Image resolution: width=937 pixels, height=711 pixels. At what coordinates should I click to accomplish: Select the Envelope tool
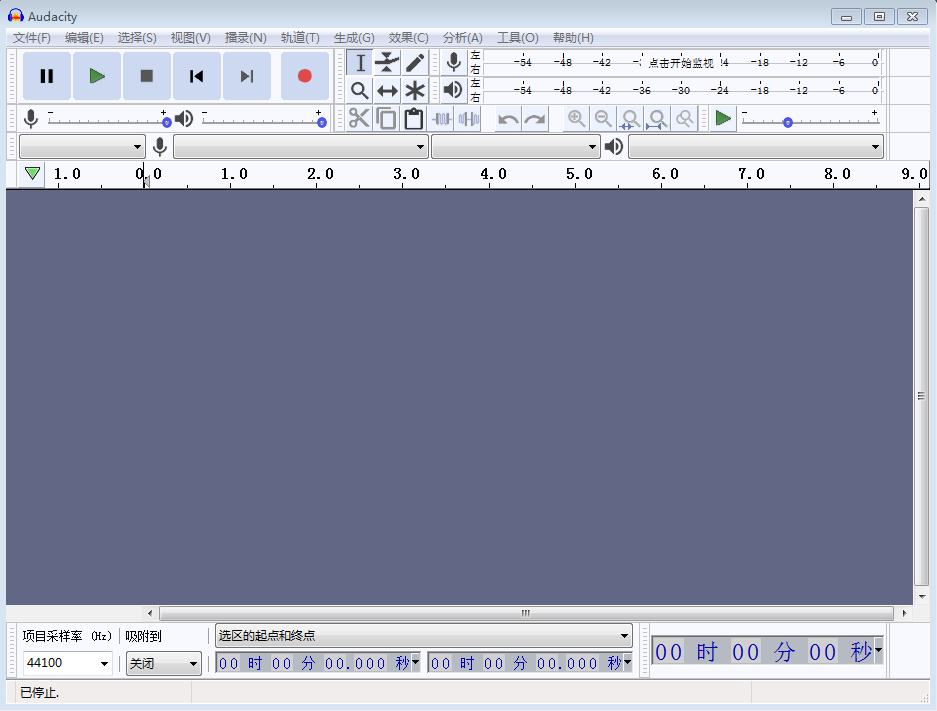point(387,63)
